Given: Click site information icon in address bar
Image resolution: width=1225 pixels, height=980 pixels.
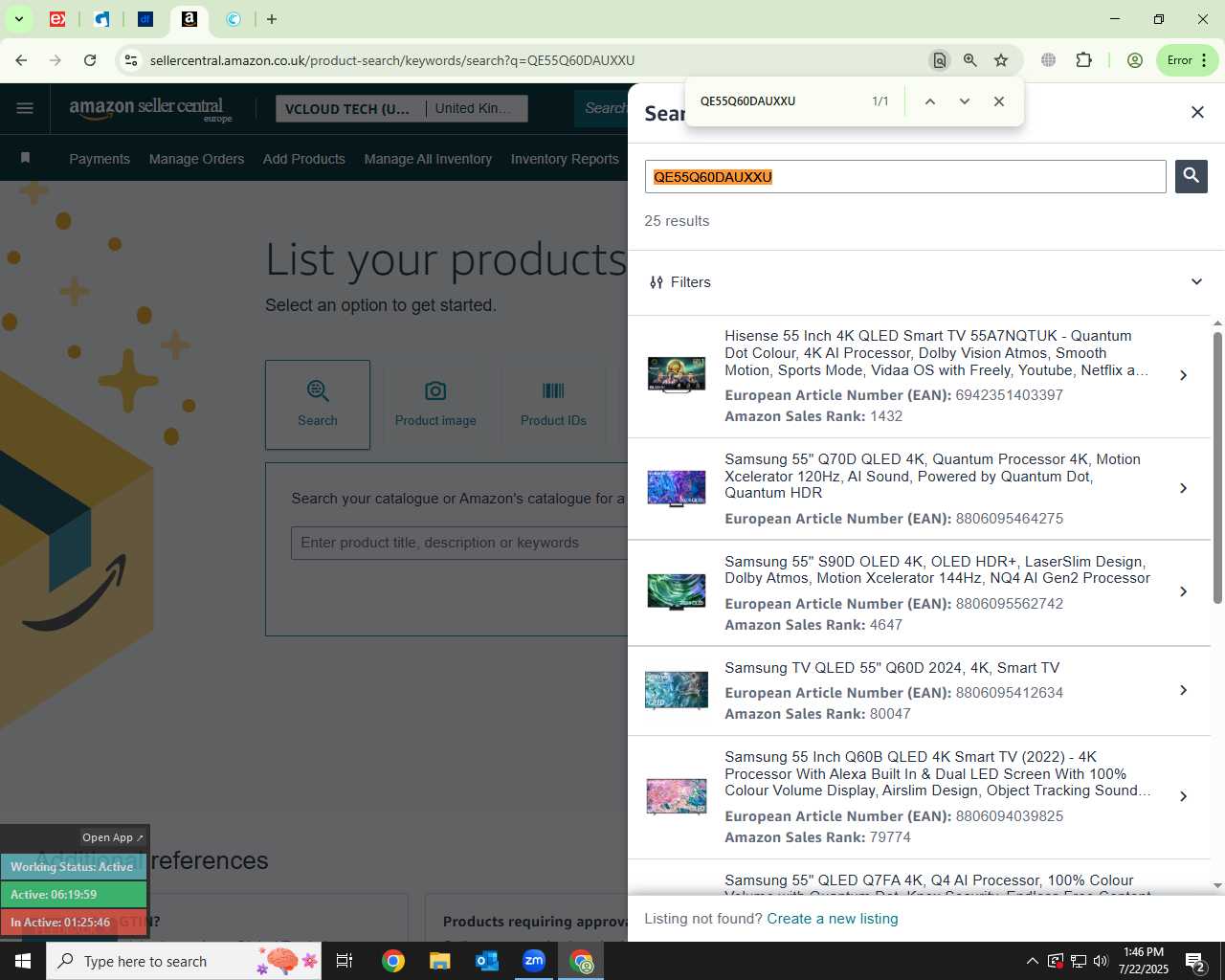Looking at the screenshot, I should (x=131, y=60).
